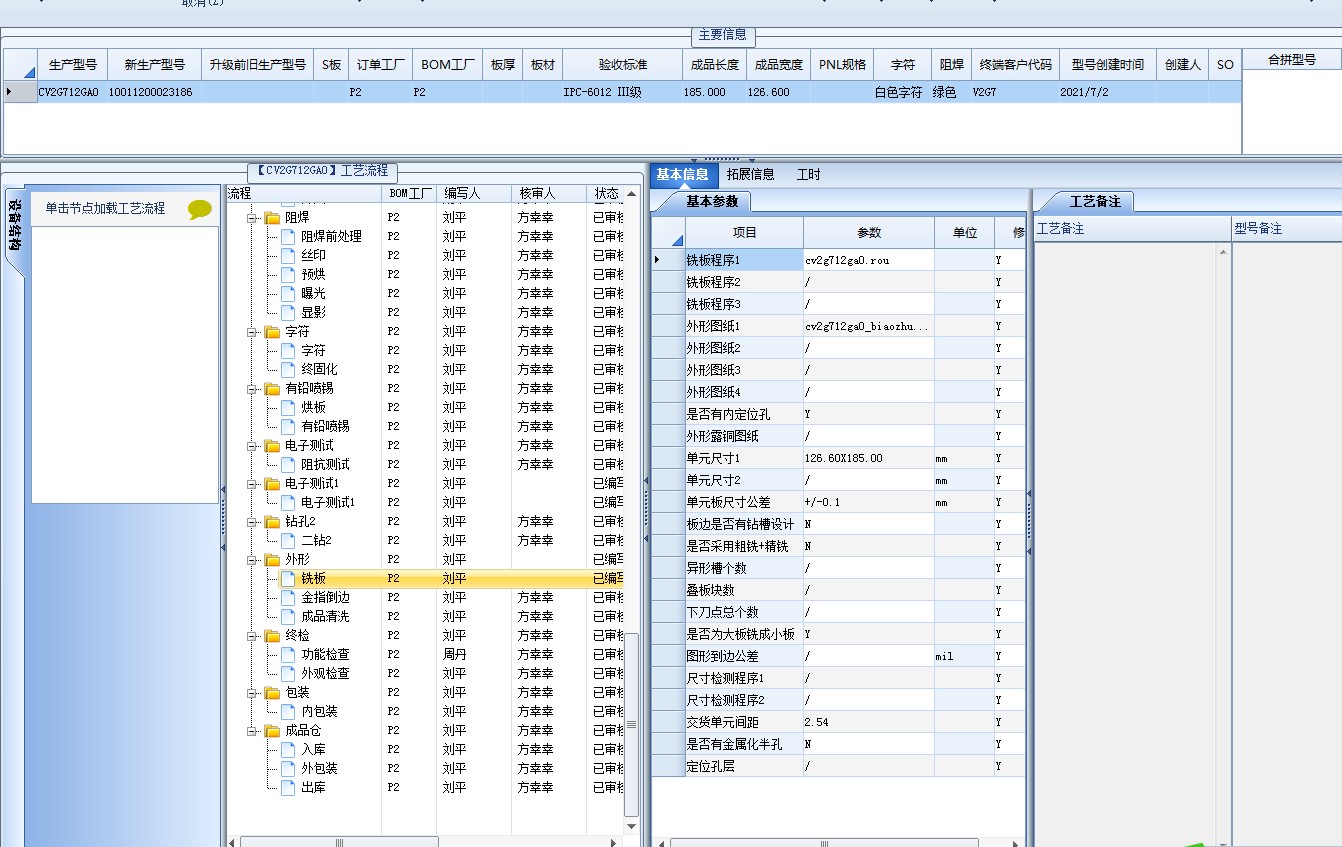
Task: Open the 工时 tab
Action: (x=808, y=174)
